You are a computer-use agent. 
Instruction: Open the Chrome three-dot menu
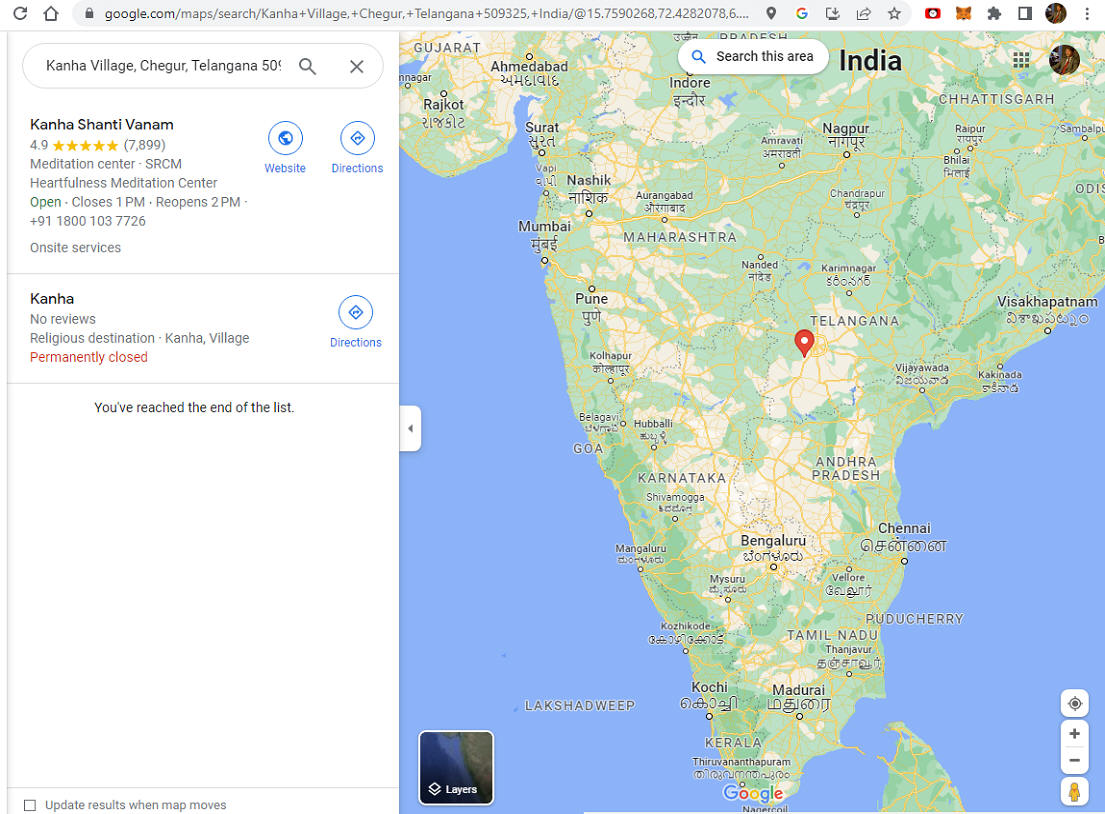coord(1087,13)
